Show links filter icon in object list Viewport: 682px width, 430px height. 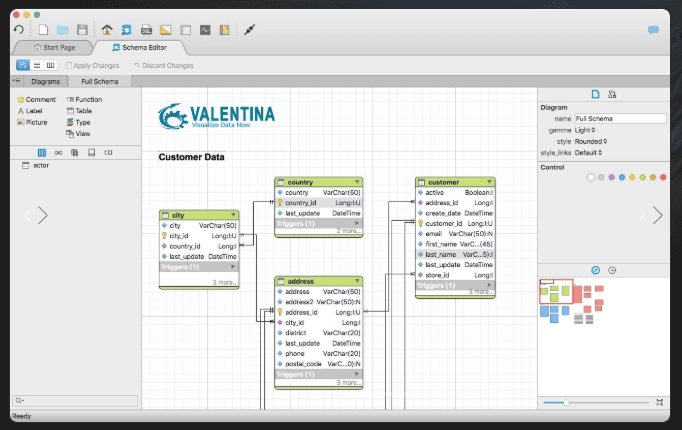coord(58,153)
